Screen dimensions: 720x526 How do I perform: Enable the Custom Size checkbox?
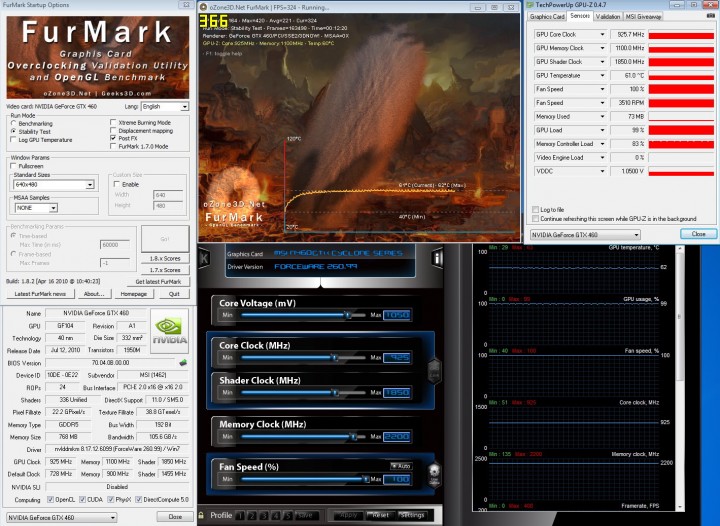pyautogui.click(x=117, y=184)
